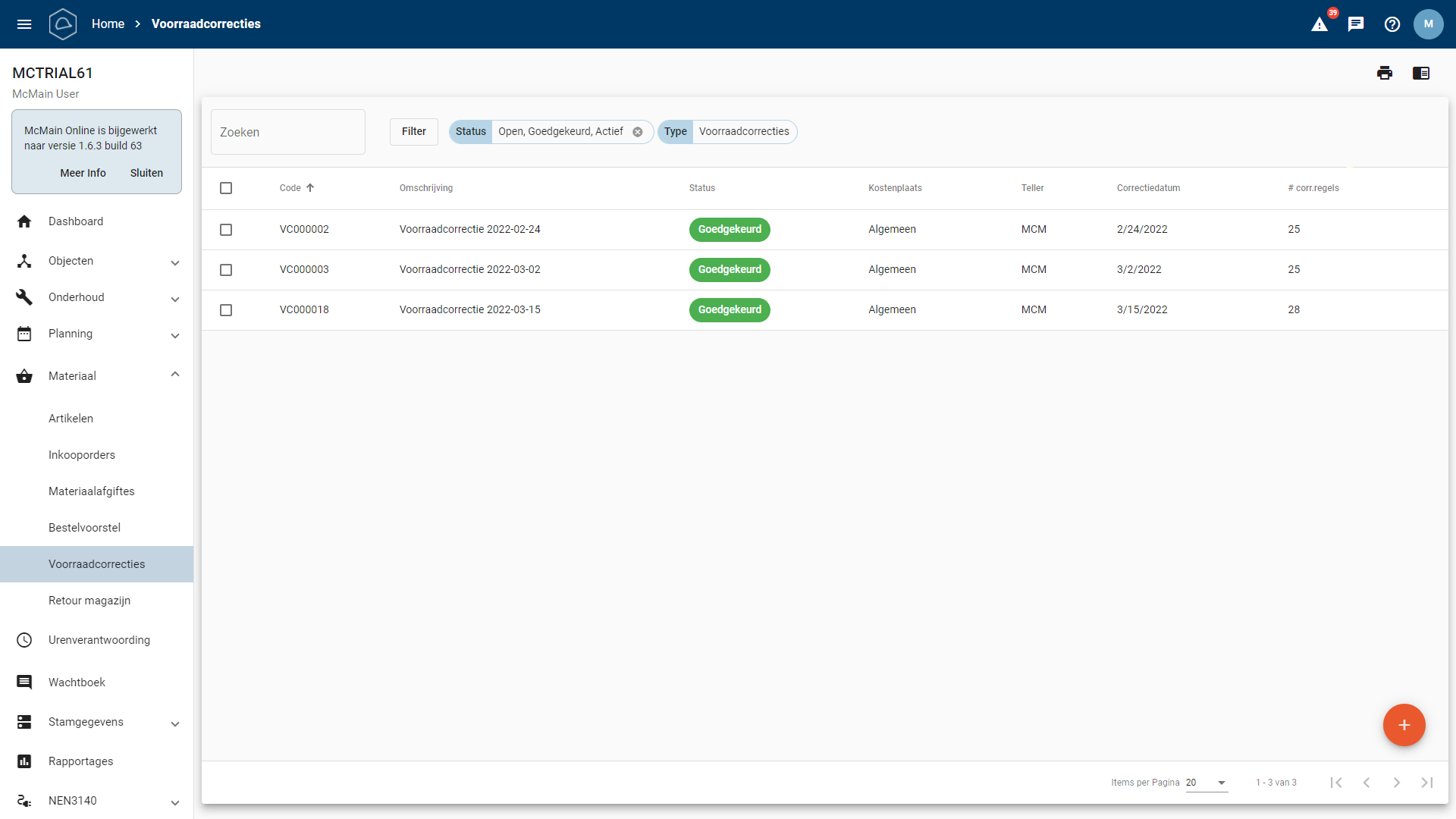1456x819 pixels.
Task: Click the alerts warning icon with badge
Action: pyautogui.click(x=1319, y=24)
